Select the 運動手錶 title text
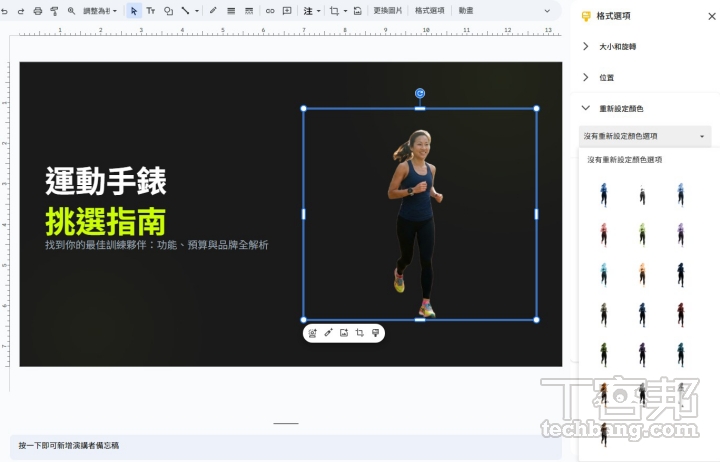Viewport: 720px width, 462px height. tap(106, 181)
